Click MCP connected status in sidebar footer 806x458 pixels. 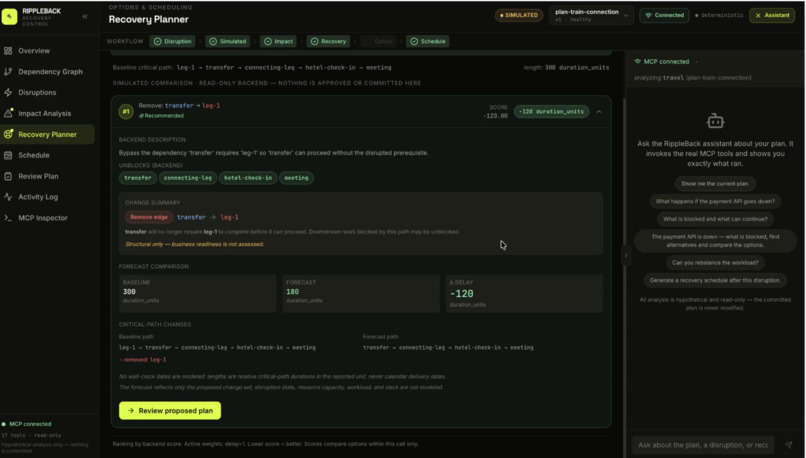pos(27,424)
